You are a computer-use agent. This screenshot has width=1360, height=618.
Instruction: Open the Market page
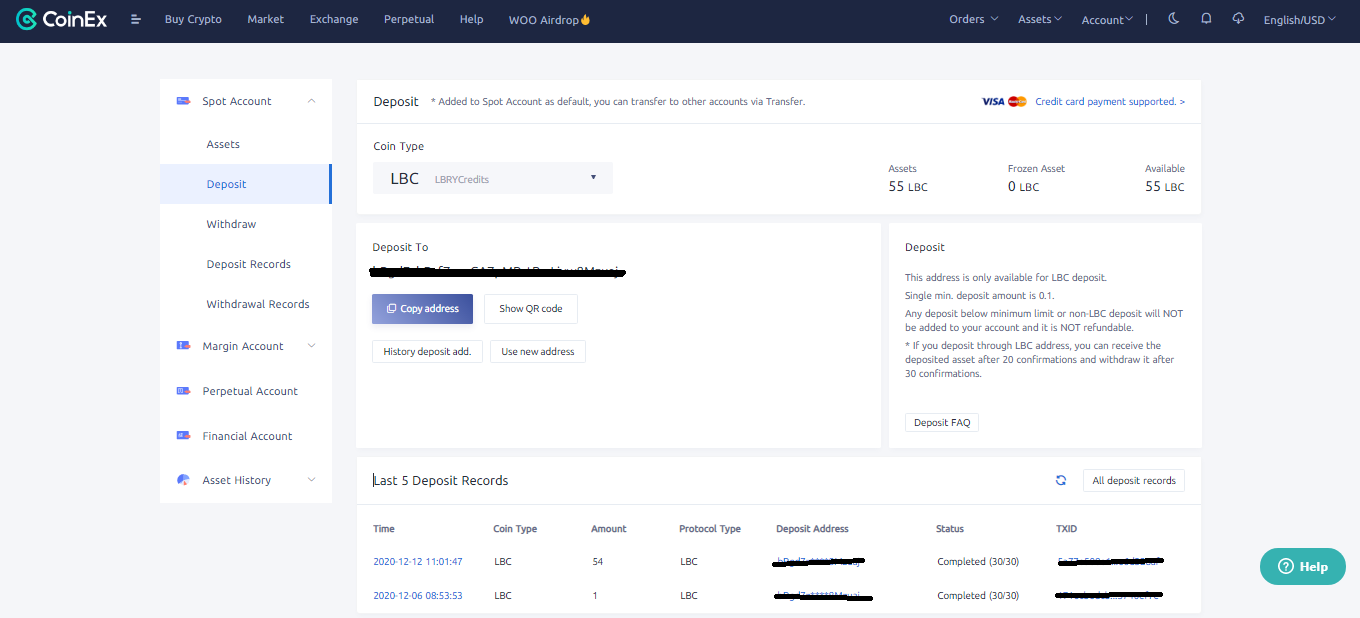point(266,19)
